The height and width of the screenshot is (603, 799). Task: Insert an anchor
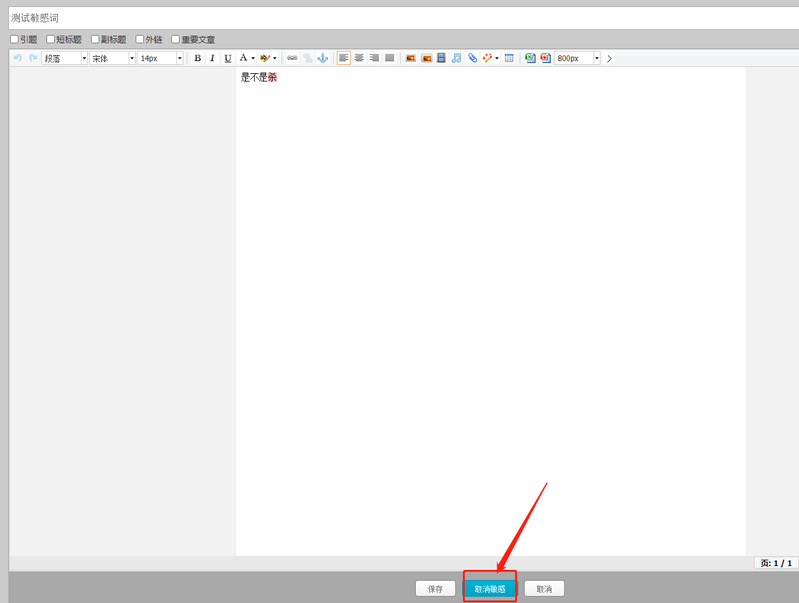[x=322, y=59]
